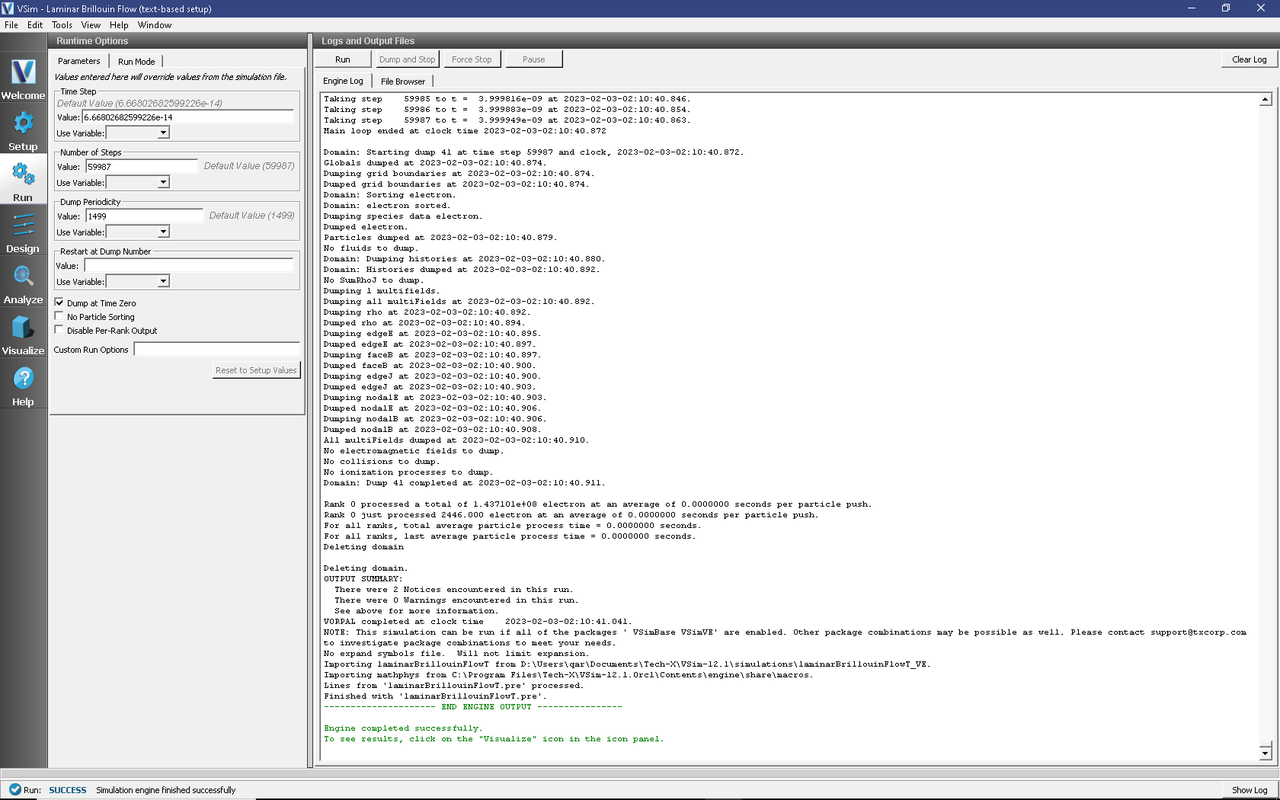Open the Setup gear icon
1280x800 pixels.
23,124
